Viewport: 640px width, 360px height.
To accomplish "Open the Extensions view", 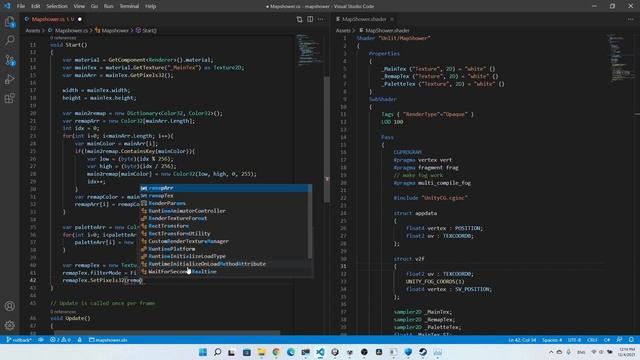I will (10, 98).
